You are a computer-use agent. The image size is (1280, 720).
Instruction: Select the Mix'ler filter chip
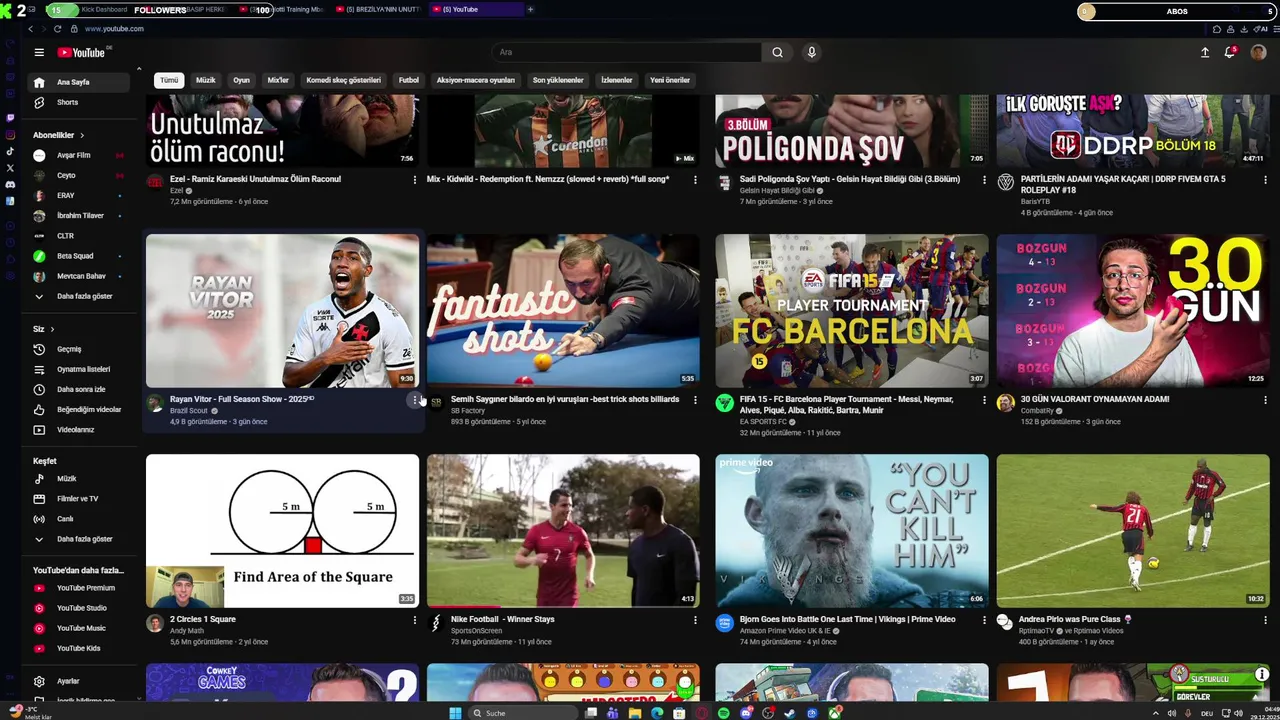278,80
